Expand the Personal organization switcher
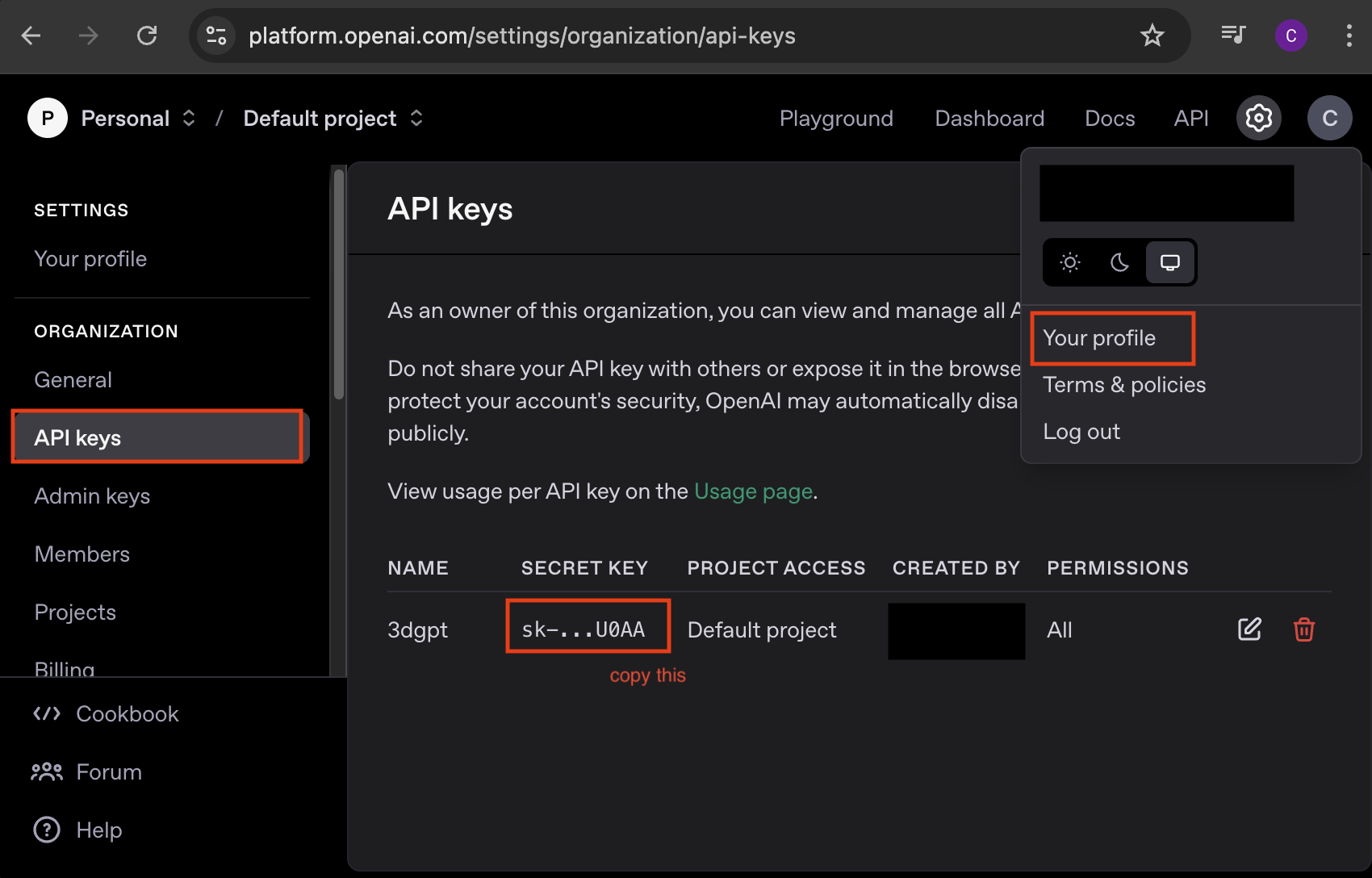The height and width of the screenshot is (878, 1372). coord(189,119)
